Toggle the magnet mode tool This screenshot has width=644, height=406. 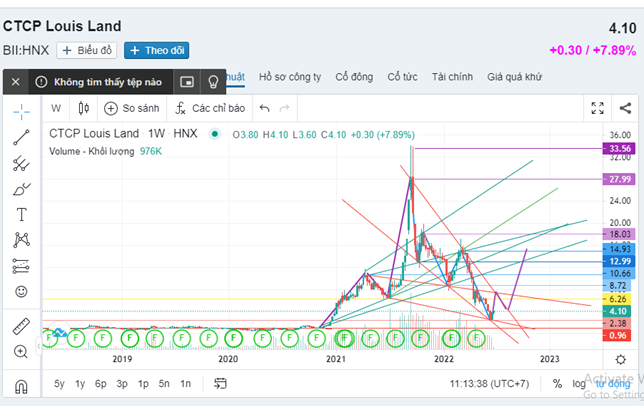(21, 386)
